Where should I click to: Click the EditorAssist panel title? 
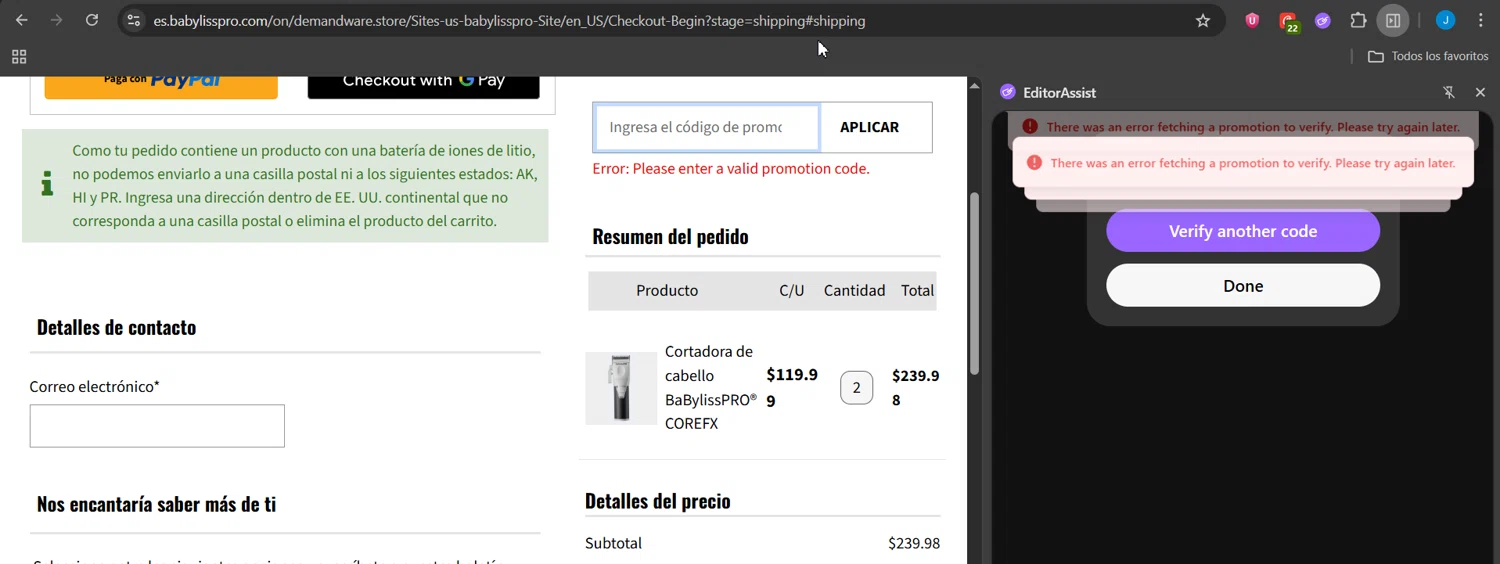[1059, 92]
